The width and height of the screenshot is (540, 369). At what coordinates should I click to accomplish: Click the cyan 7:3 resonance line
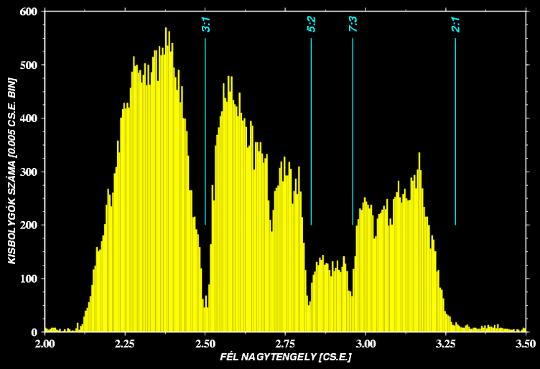pos(353,132)
